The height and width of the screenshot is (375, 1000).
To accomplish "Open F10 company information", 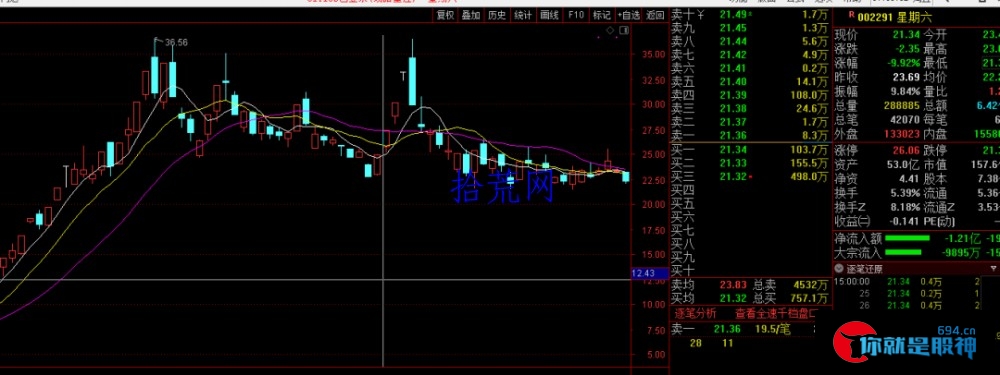I will point(576,15).
